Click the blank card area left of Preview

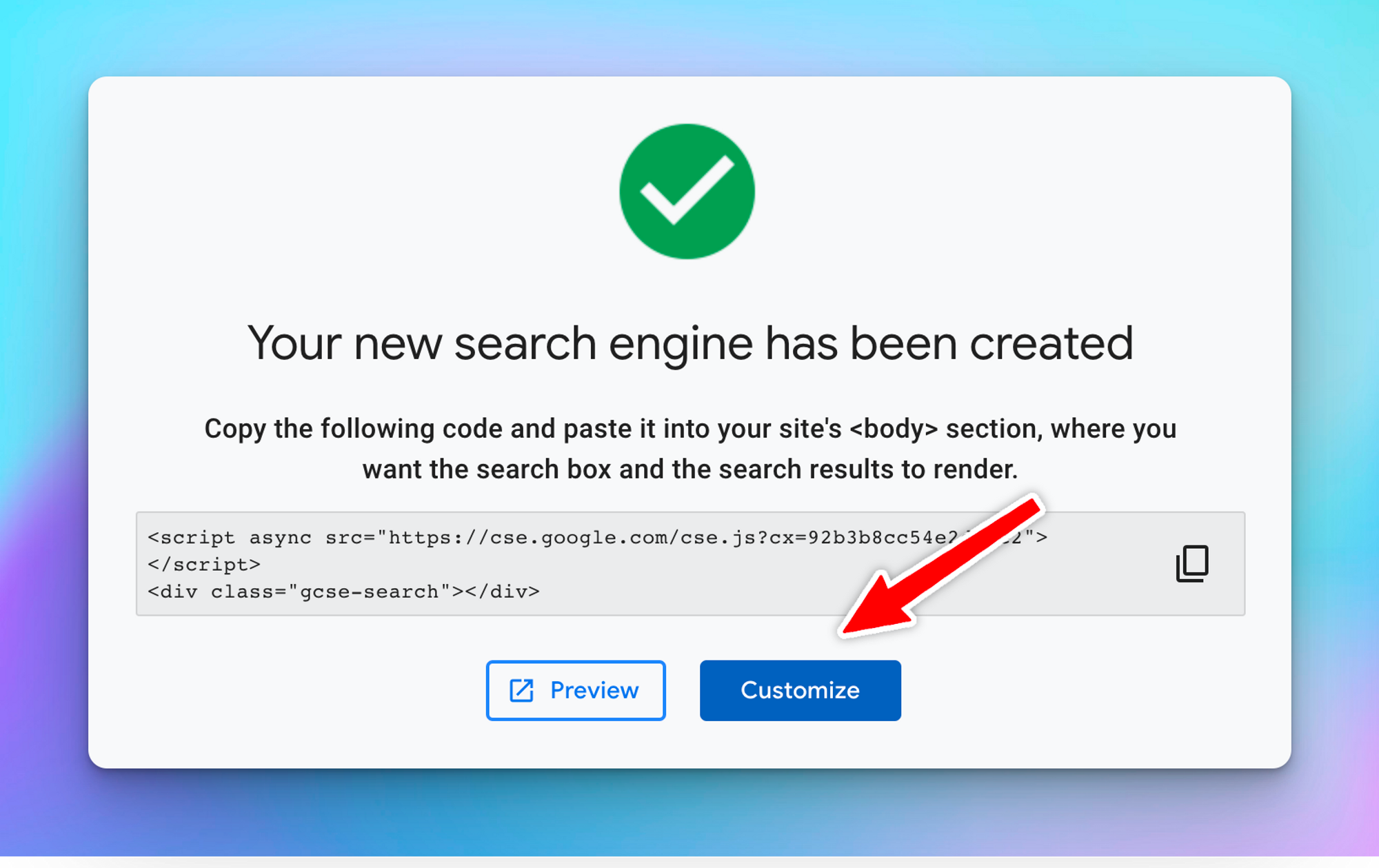pyautogui.click(x=290, y=690)
